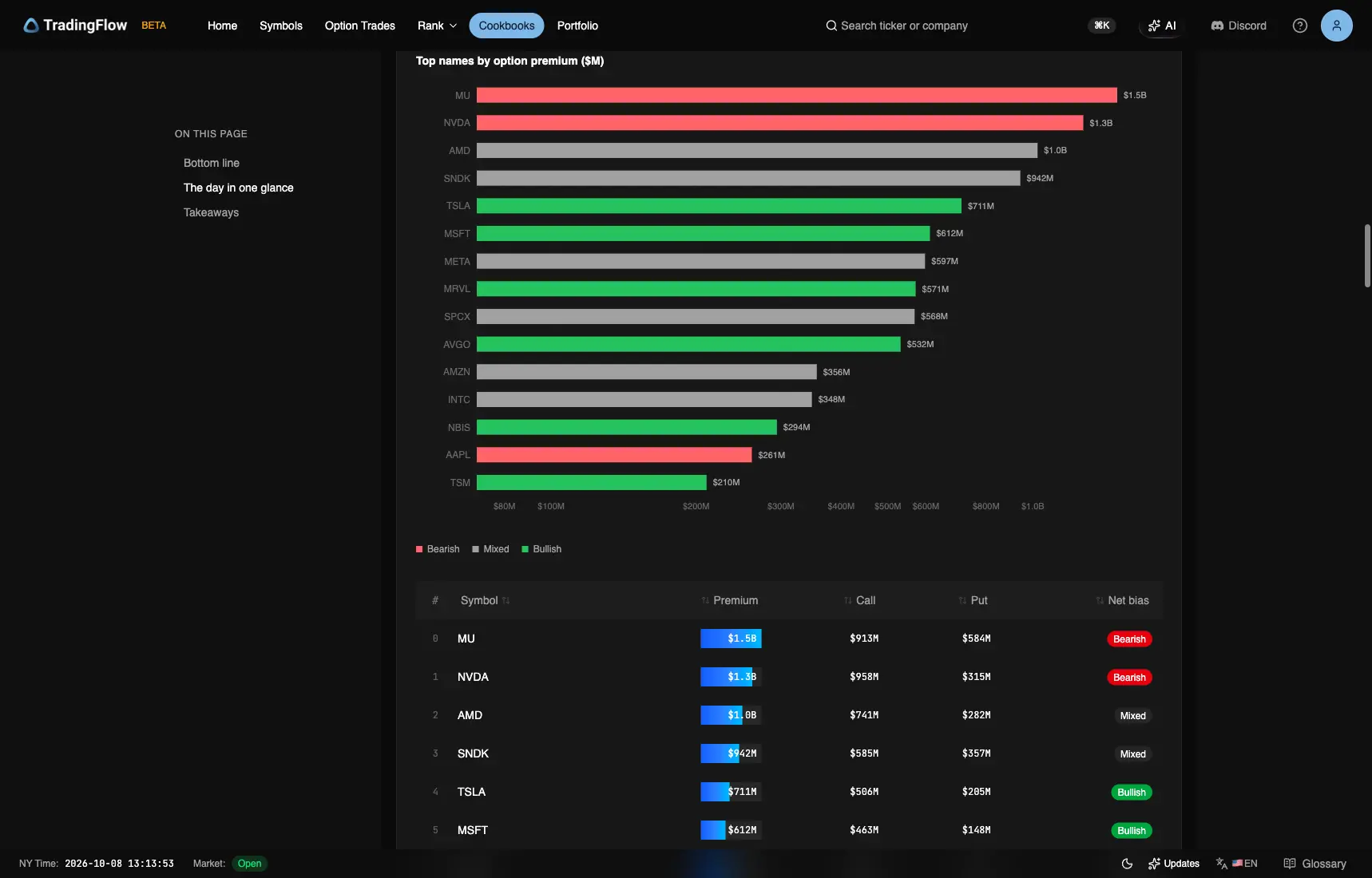The height and width of the screenshot is (878, 1372).
Task: Sort table by Call column
Action: coord(859,600)
